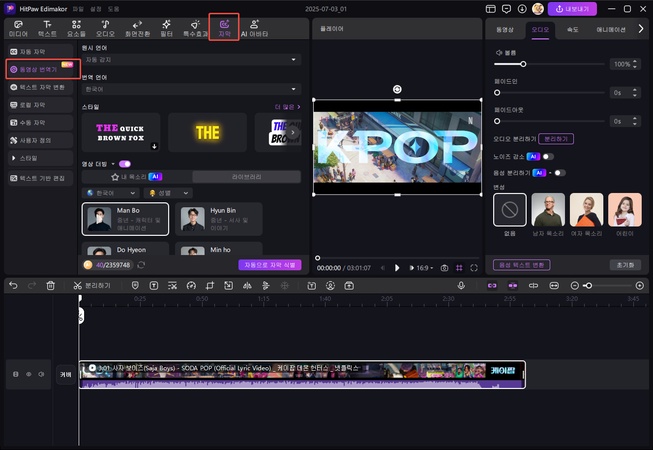
Task: Click the zoom in plus timeline icon
Action: [640, 286]
